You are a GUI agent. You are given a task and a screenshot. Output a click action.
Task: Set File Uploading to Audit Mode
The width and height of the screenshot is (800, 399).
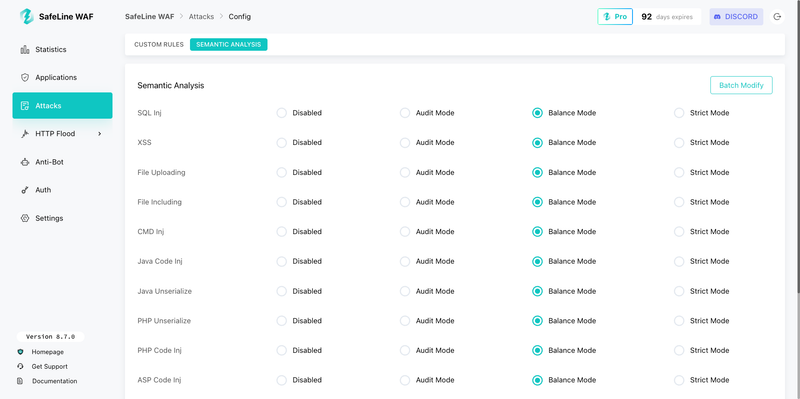[405, 172]
